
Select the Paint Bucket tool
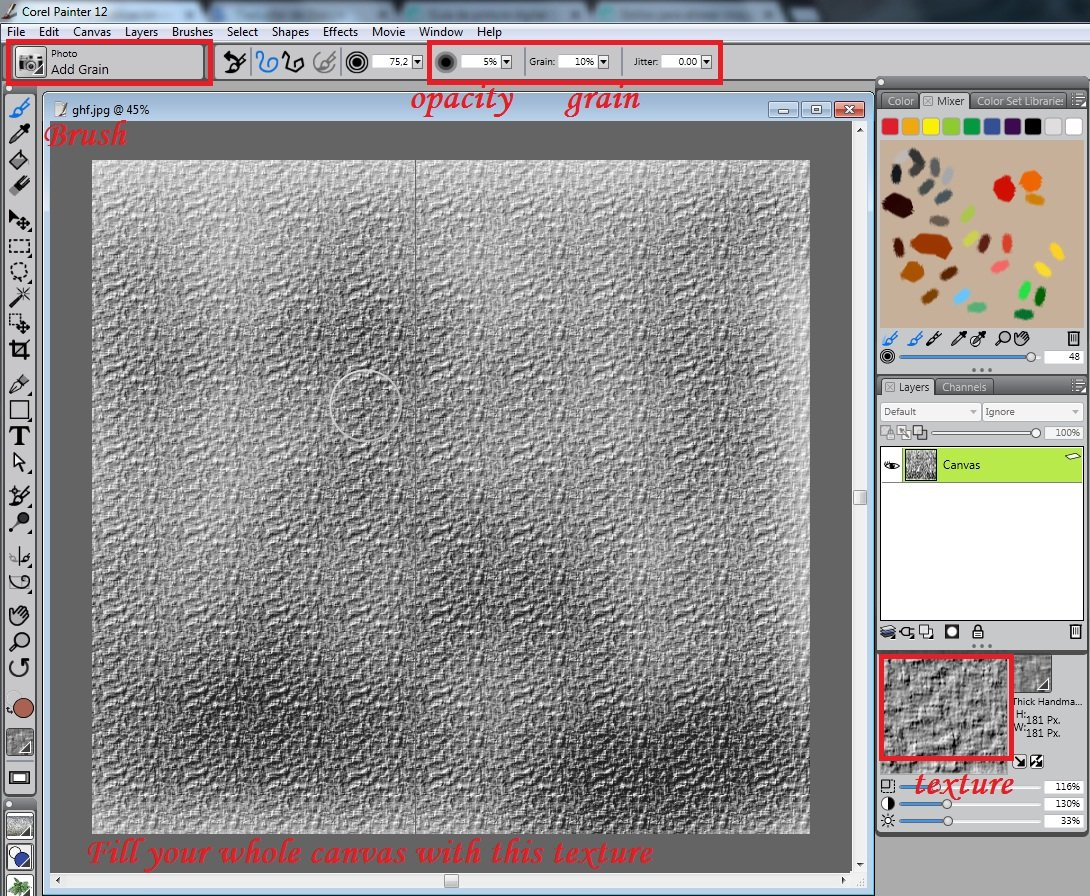coord(19,160)
